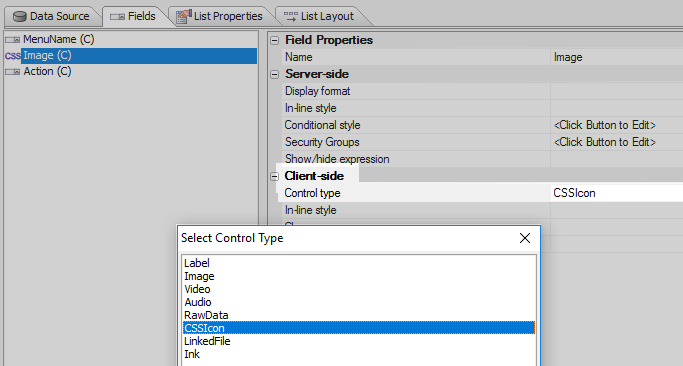The image size is (683, 366).
Task: Click the Display format value cell
Action: (x=616, y=91)
